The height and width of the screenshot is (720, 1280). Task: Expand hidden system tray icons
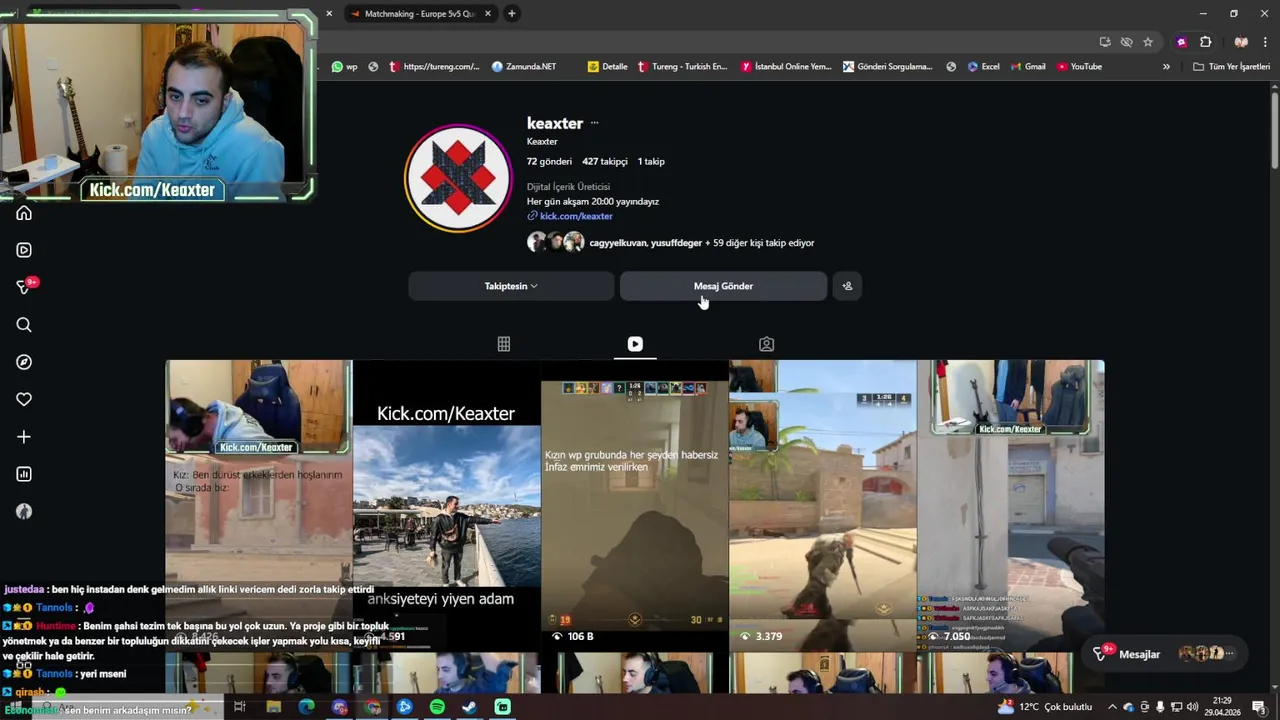pyautogui.click(x=1112, y=707)
